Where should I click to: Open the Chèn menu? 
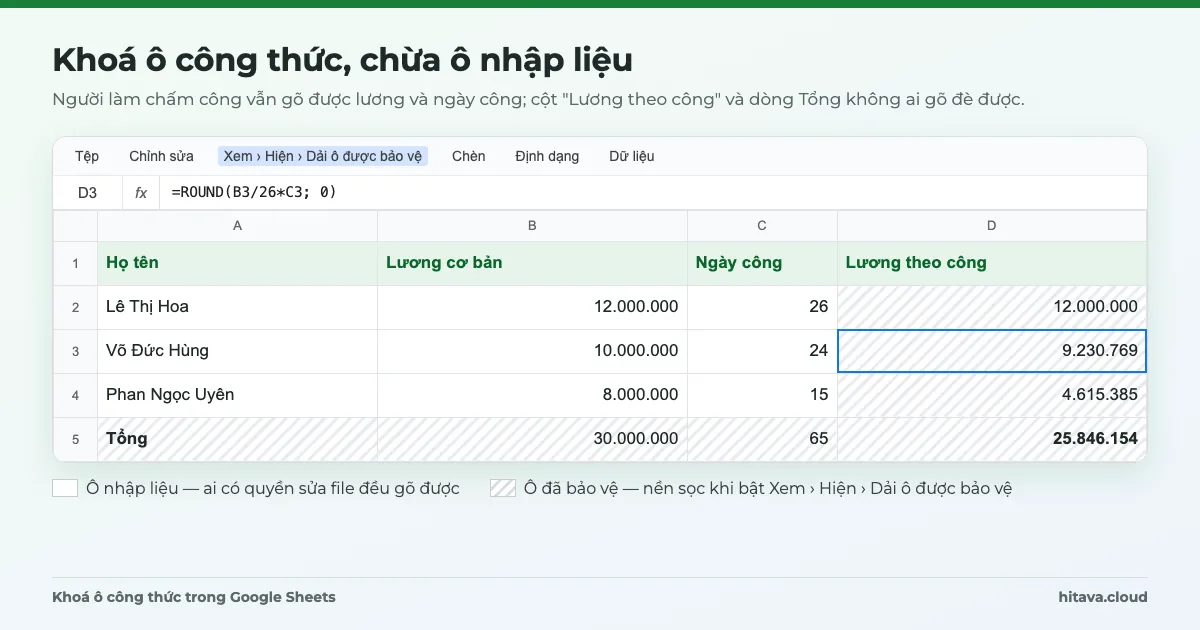(468, 156)
